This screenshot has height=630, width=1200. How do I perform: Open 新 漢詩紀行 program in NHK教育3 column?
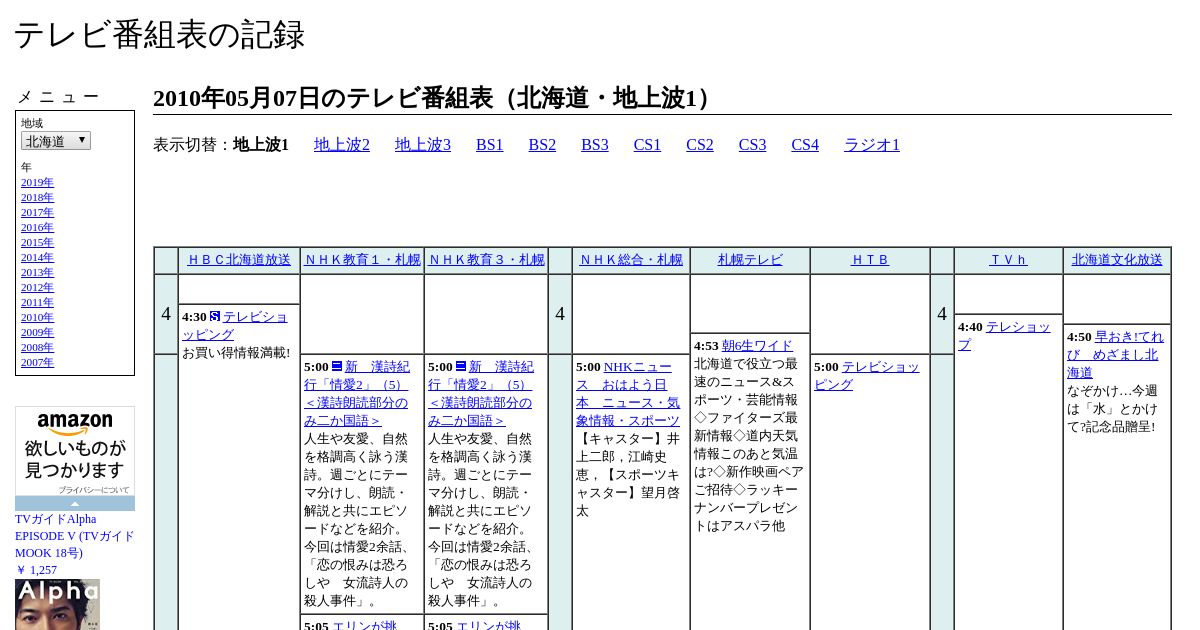481,394
